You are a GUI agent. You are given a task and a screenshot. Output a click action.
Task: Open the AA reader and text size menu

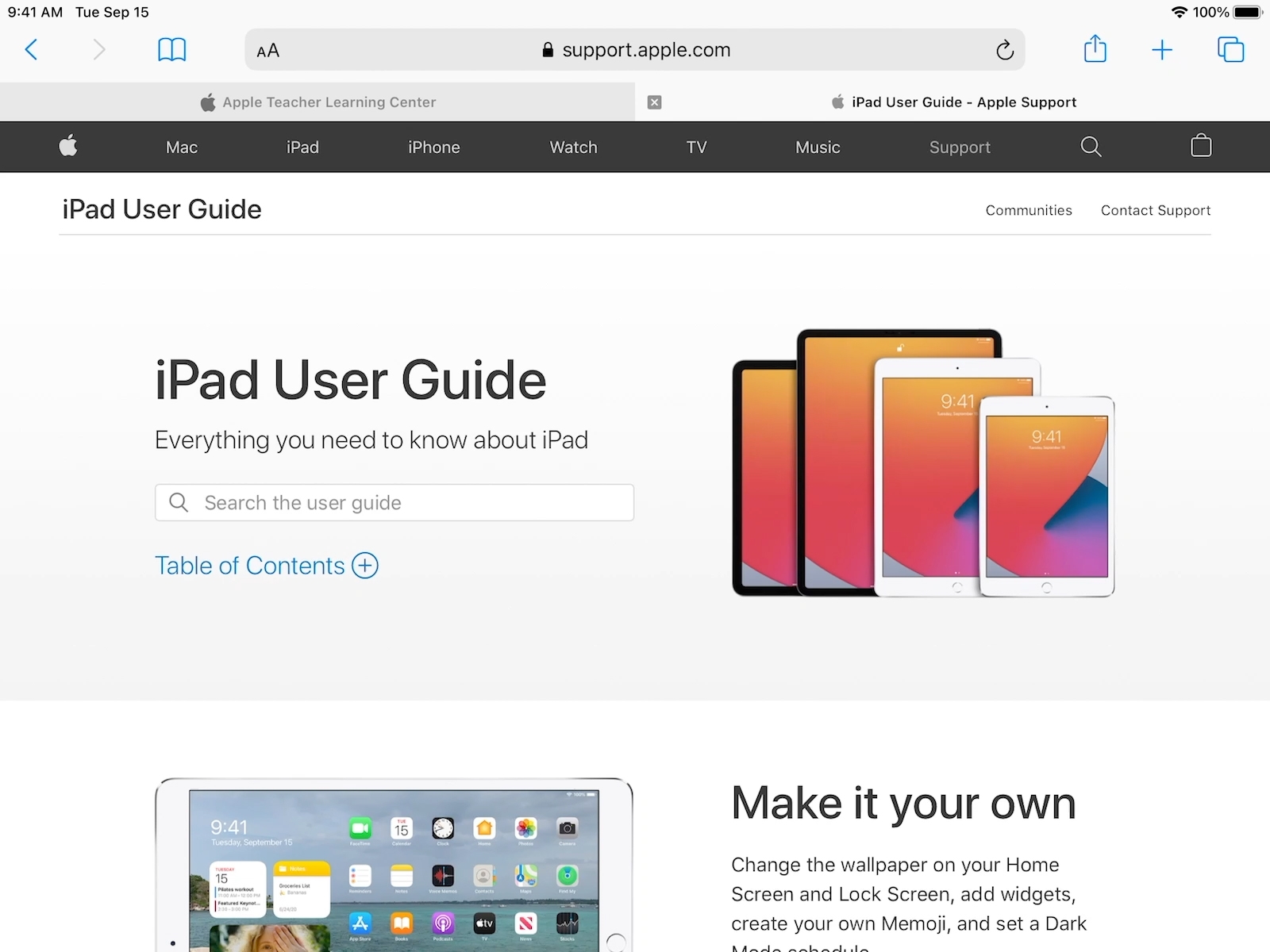(x=268, y=51)
